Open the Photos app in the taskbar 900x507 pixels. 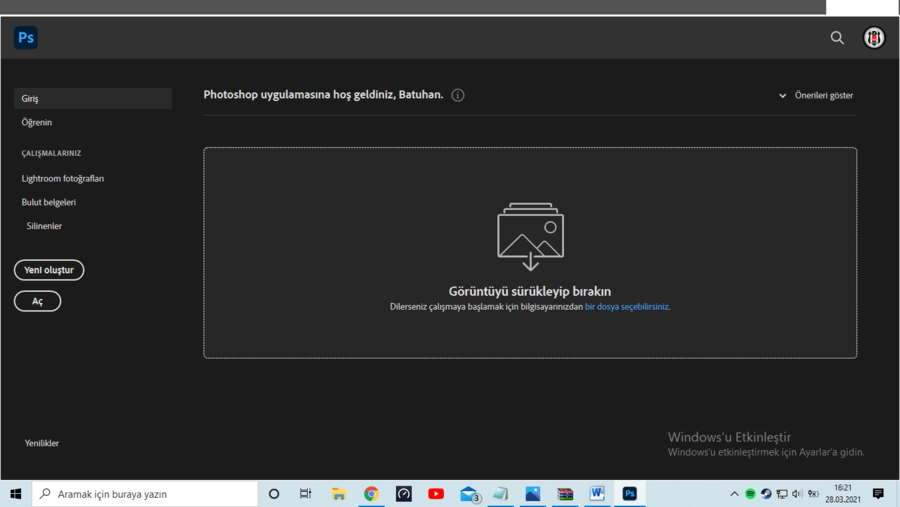coord(533,494)
